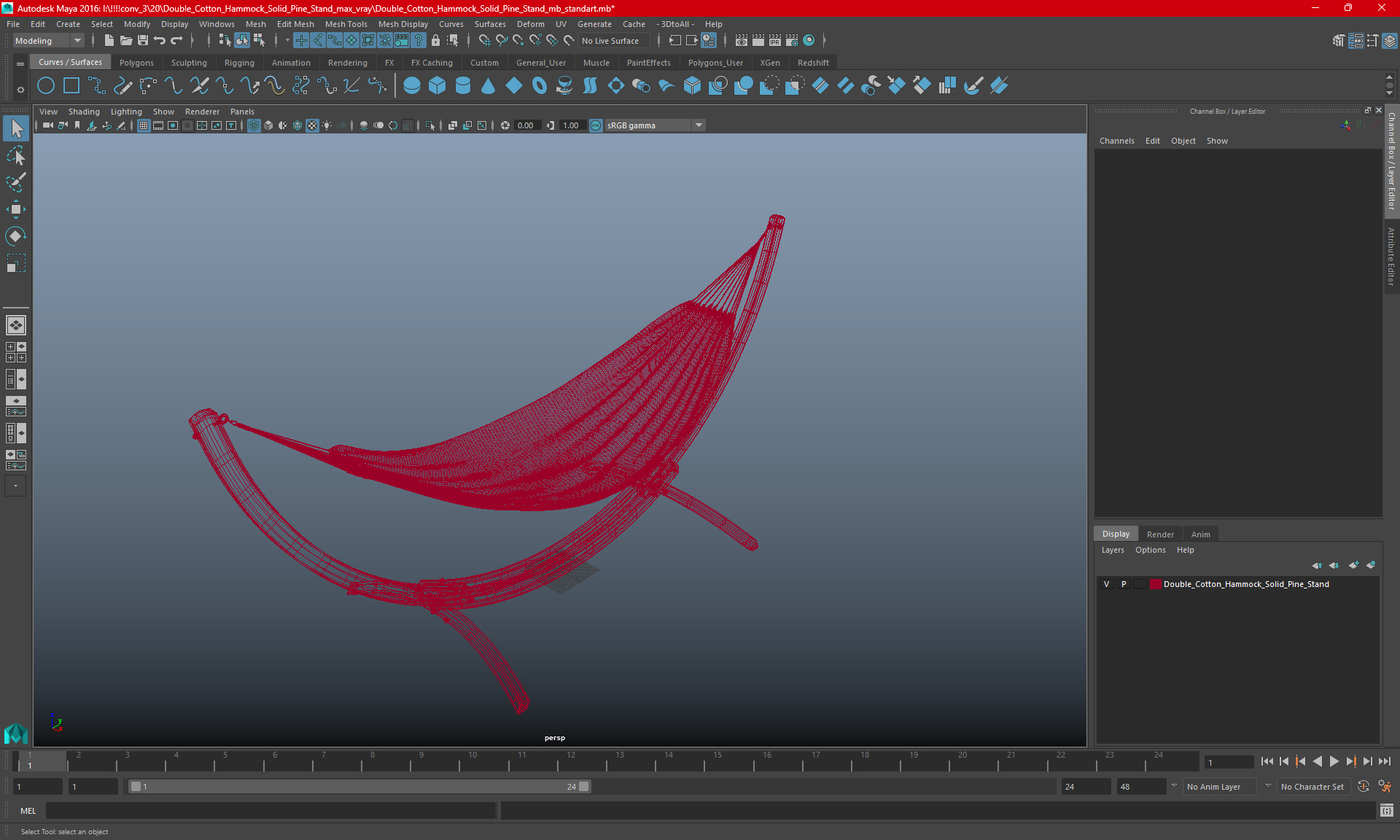
Task: Switch to the Polygons shelf tab
Action: coord(136,63)
